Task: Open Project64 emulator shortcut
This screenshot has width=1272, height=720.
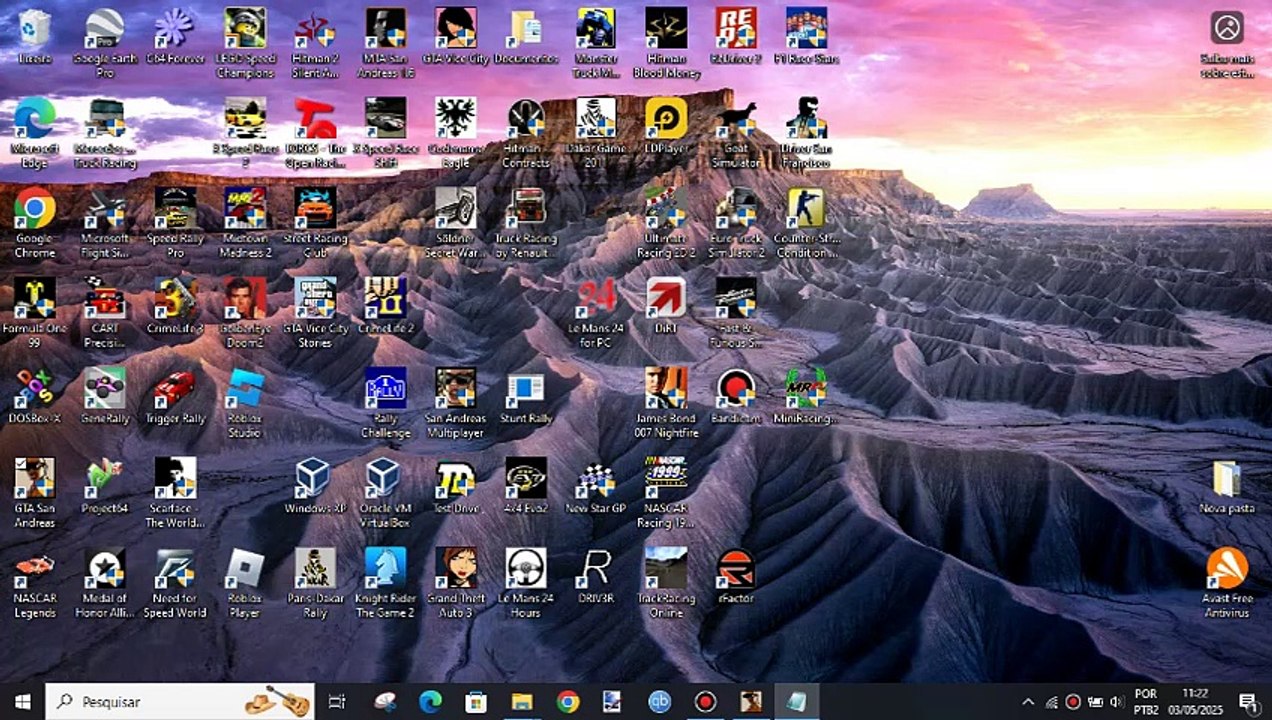Action: [105, 488]
